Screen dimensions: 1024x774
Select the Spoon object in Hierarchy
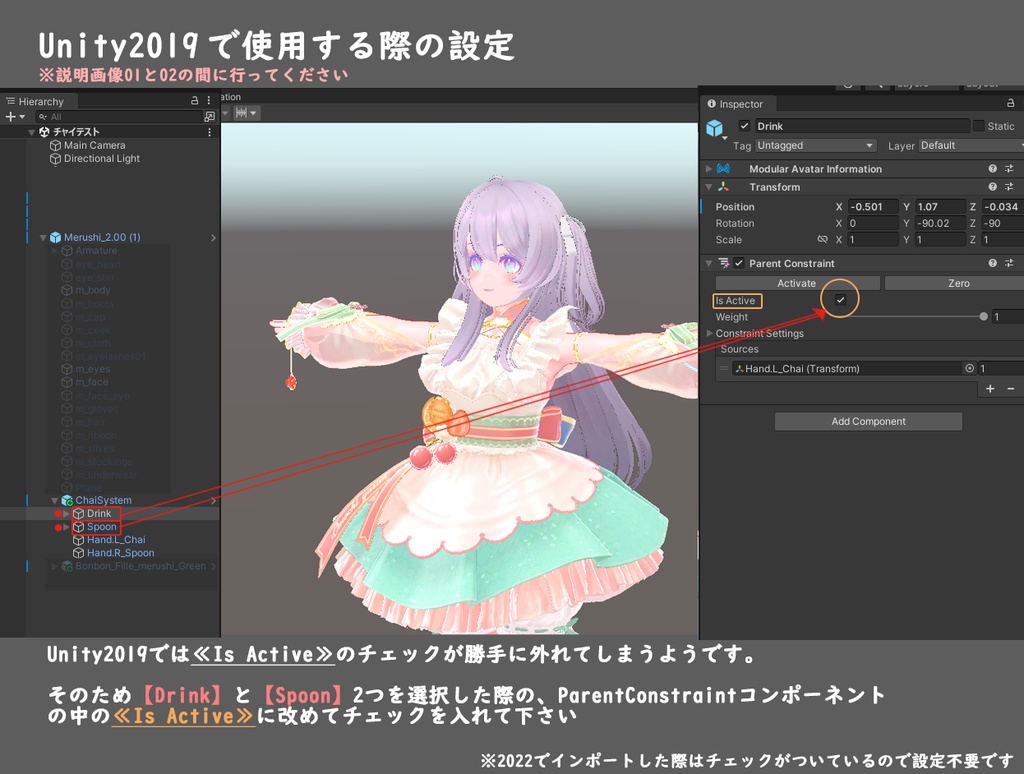(101, 527)
